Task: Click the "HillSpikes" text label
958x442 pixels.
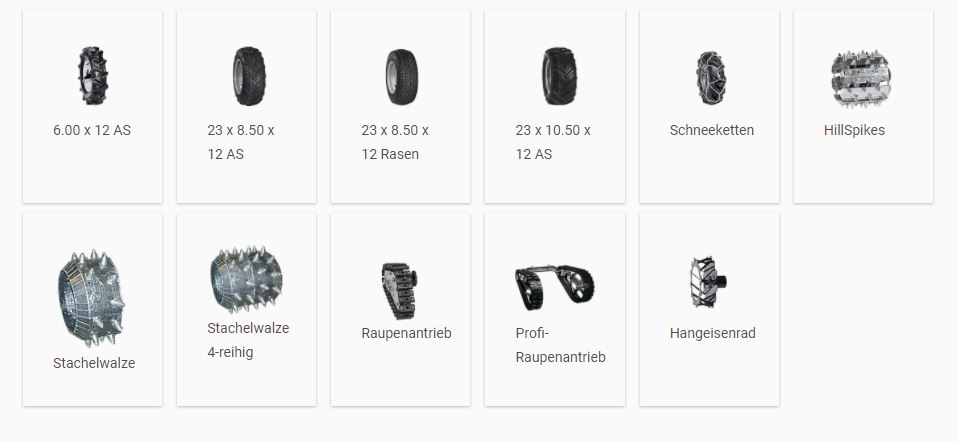Action: click(x=854, y=130)
